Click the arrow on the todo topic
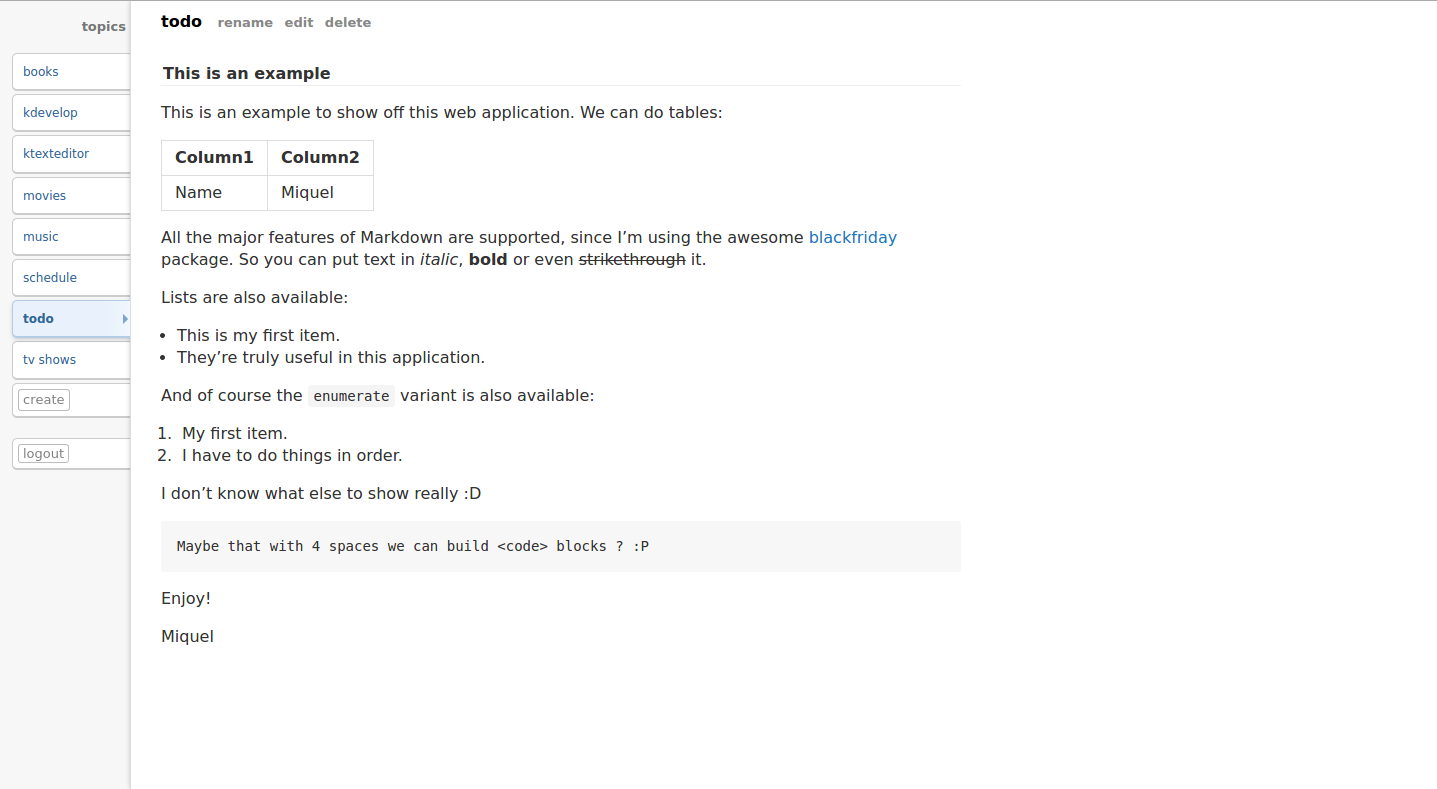 [x=125, y=319]
